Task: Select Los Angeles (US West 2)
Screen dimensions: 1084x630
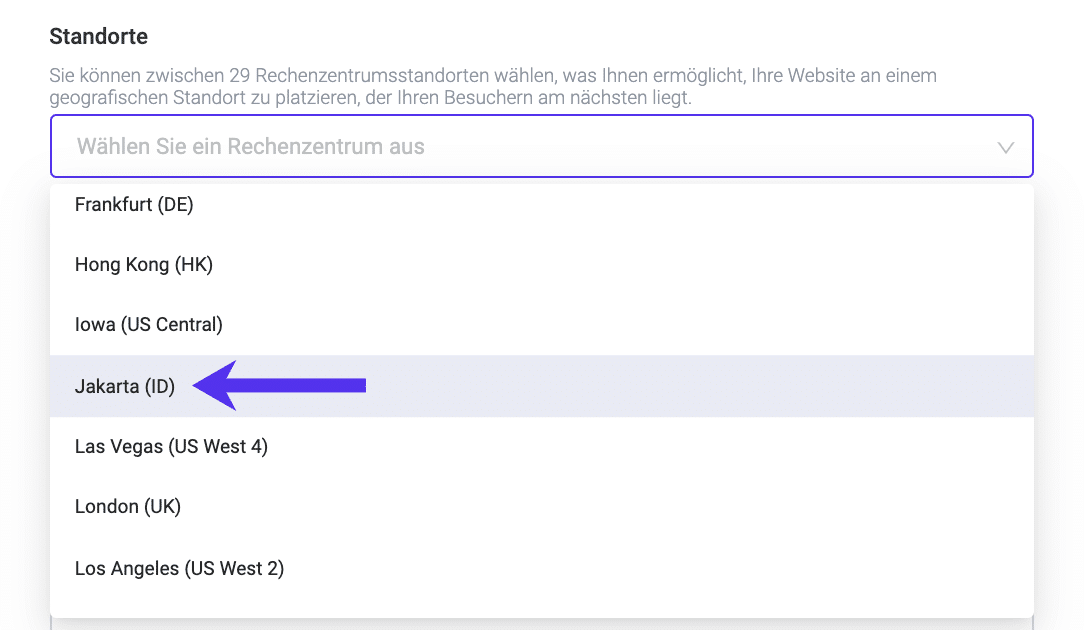Action: [x=178, y=567]
